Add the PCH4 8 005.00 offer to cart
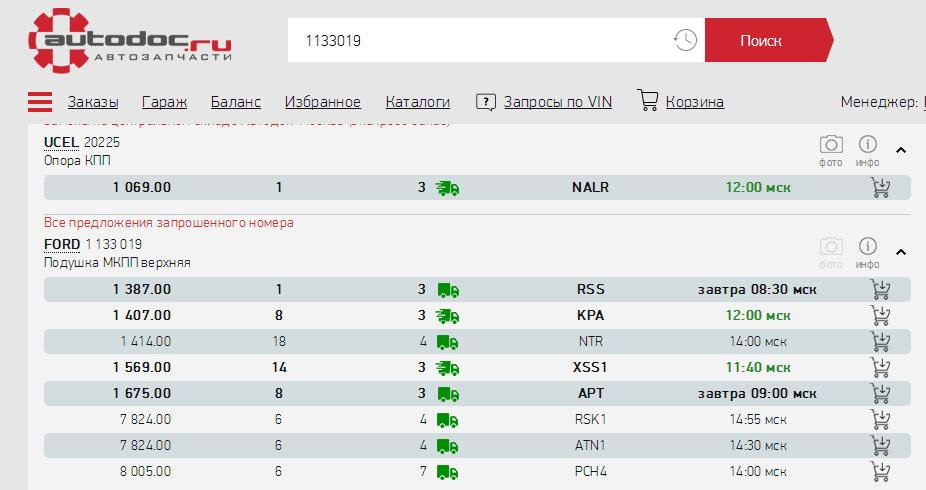The width and height of the screenshot is (926, 490). [881, 472]
